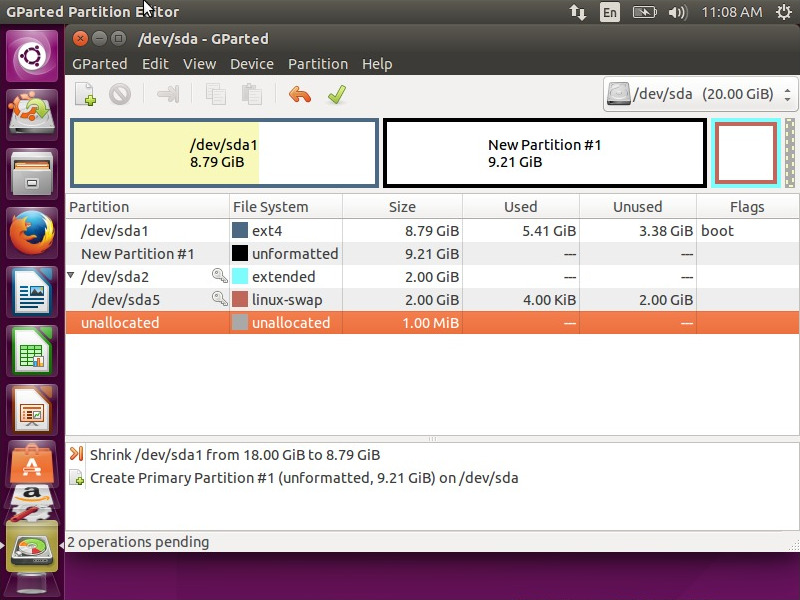Open the Files manager from launcher

tap(32, 173)
